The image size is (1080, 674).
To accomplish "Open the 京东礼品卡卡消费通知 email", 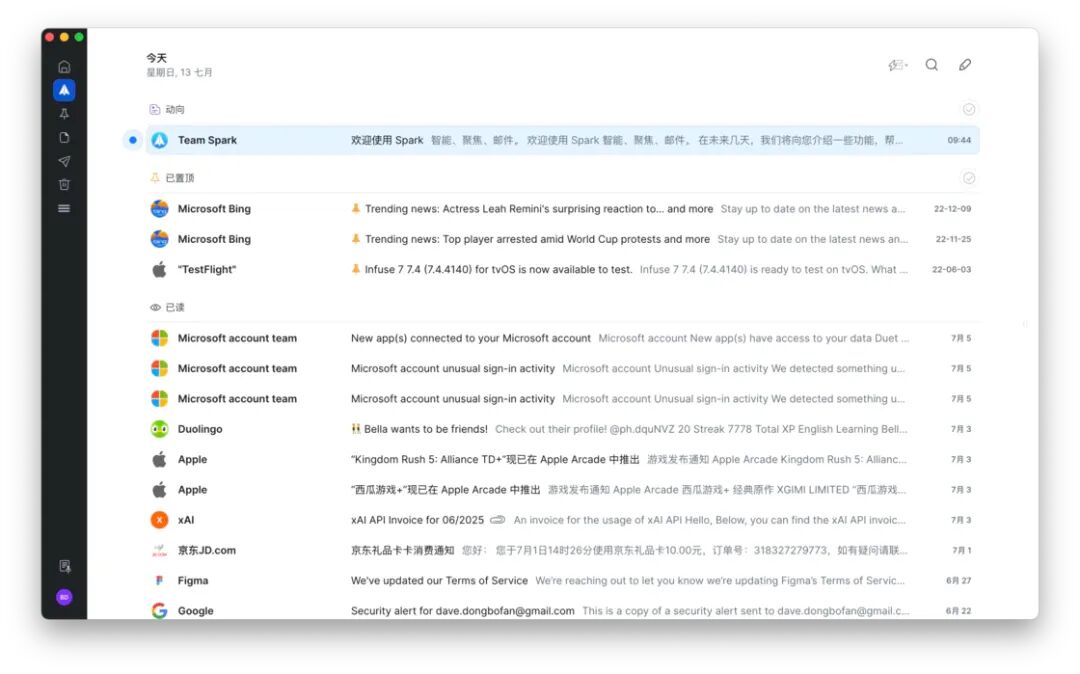I will point(562,550).
